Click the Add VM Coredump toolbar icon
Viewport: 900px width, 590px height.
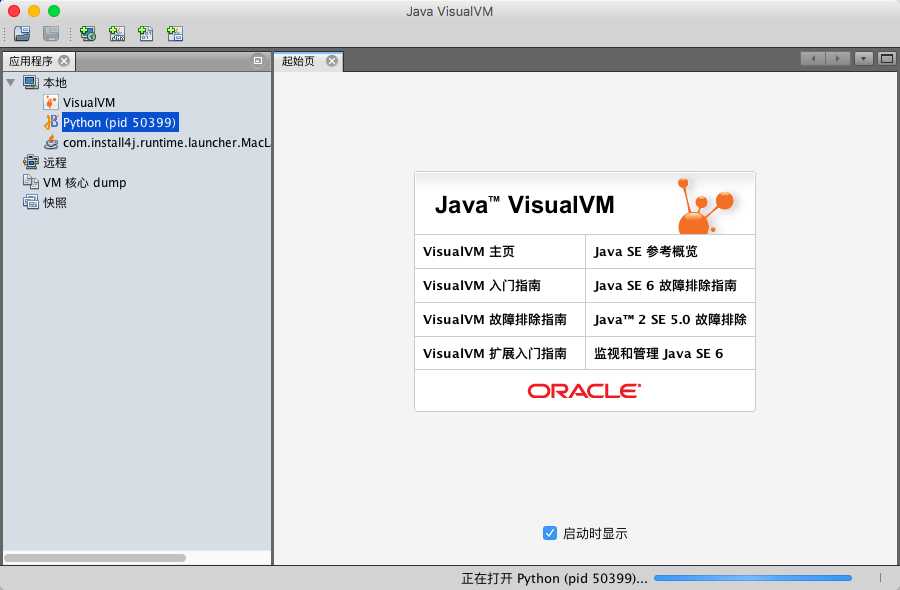click(146, 34)
